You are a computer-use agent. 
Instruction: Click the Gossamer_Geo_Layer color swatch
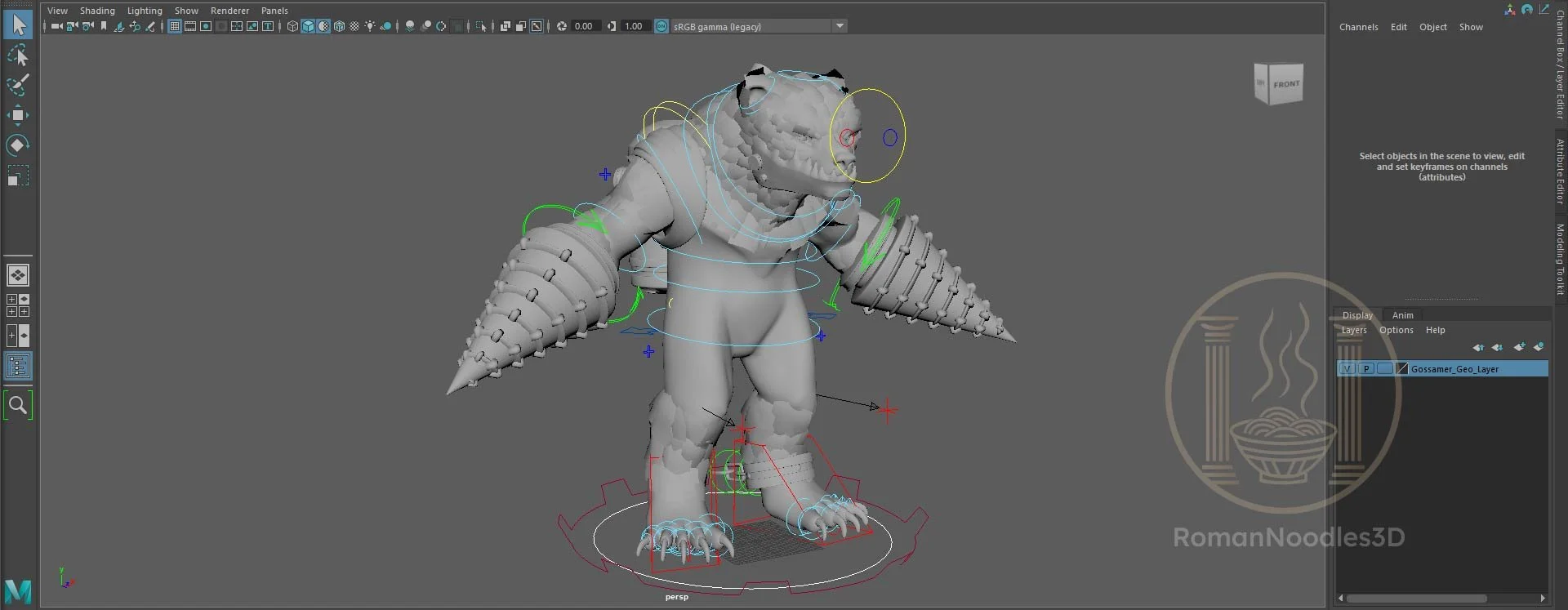point(1402,369)
